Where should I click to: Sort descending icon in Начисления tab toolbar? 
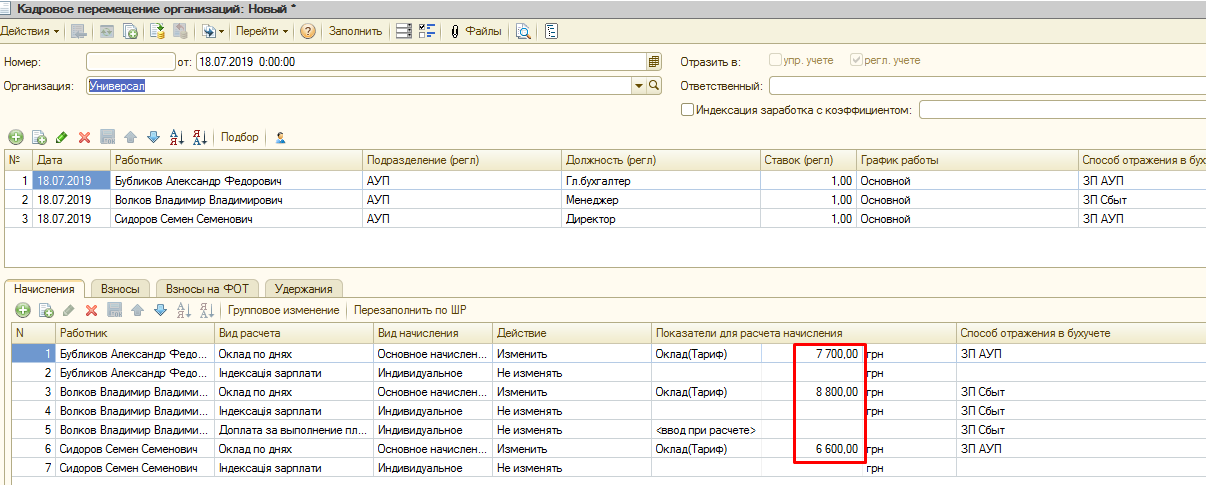205,310
